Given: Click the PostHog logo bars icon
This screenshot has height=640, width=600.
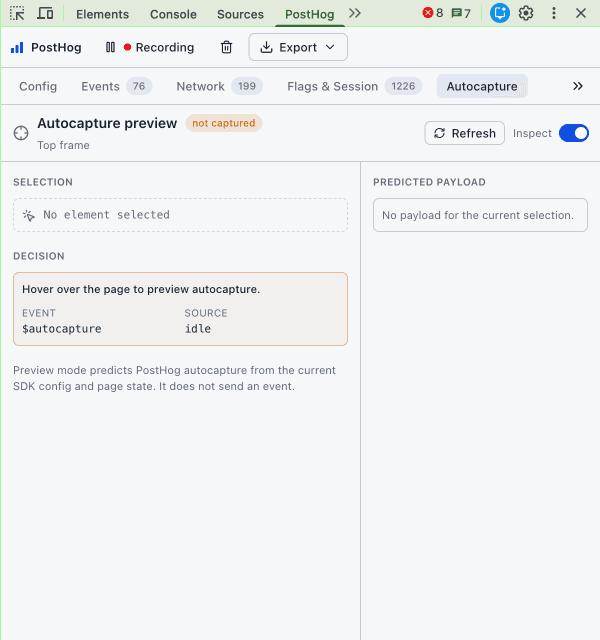Looking at the screenshot, I should (x=17, y=47).
